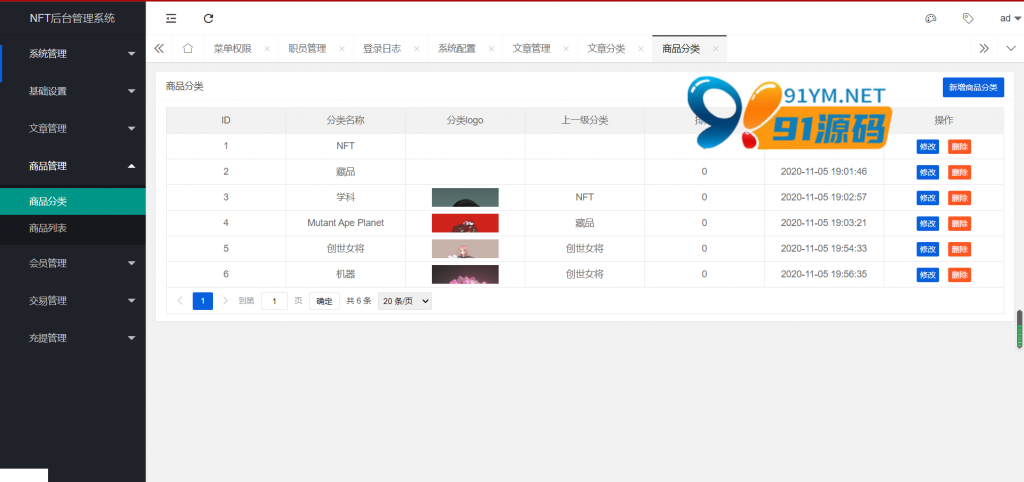The width and height of the screenshot is (1024, 482).
Task: Select 商品分类 in the sidebar
Action: pos(73,202)
